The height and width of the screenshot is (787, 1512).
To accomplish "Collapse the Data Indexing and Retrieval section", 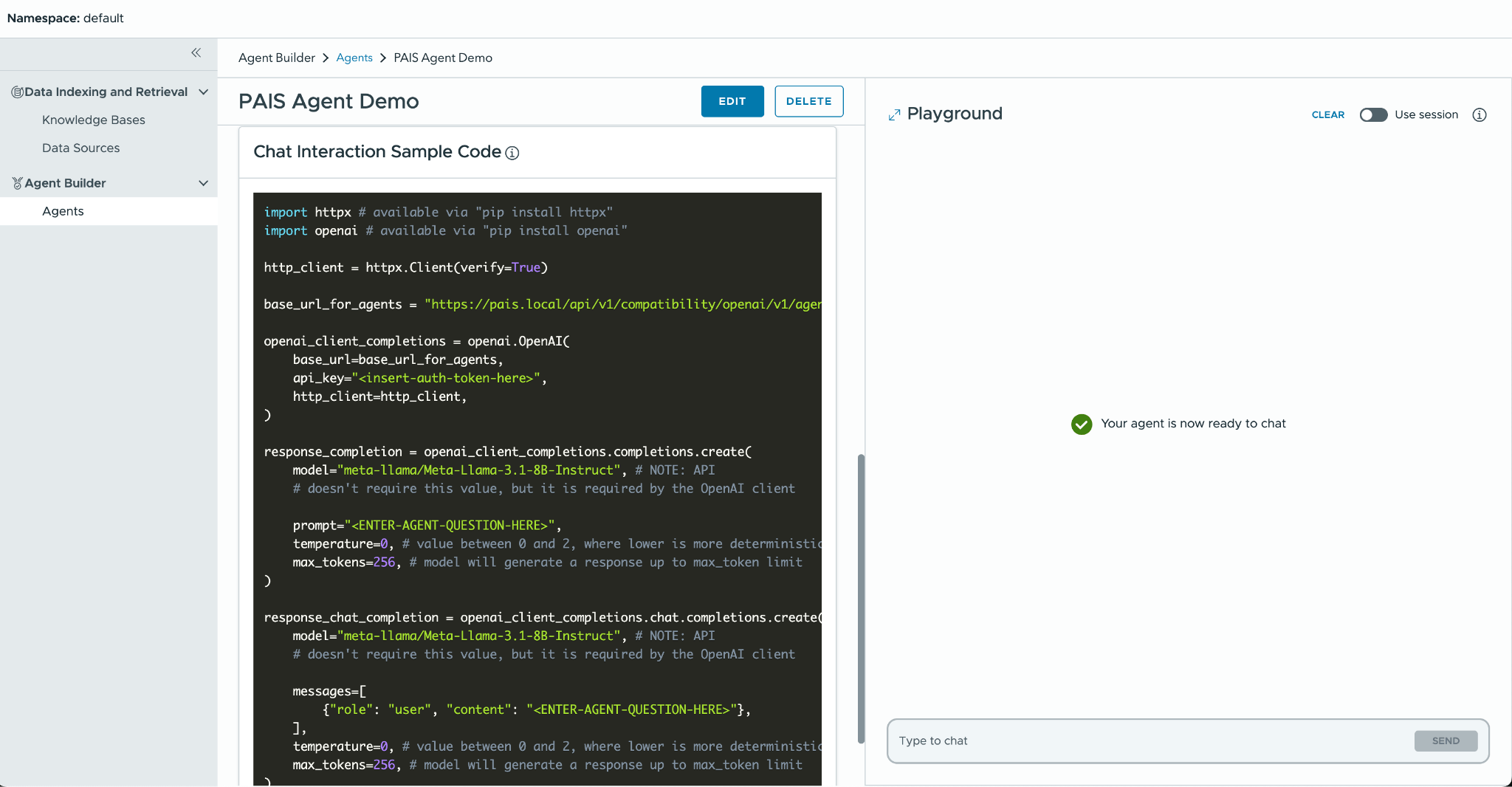I will tap(204, 92).
